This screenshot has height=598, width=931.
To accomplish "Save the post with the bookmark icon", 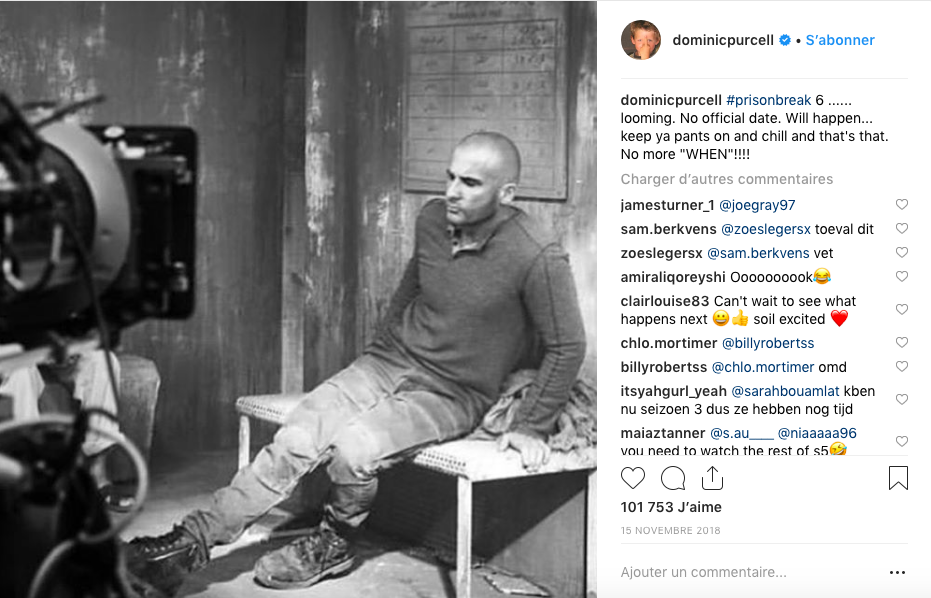I will (x=898, y=477).
